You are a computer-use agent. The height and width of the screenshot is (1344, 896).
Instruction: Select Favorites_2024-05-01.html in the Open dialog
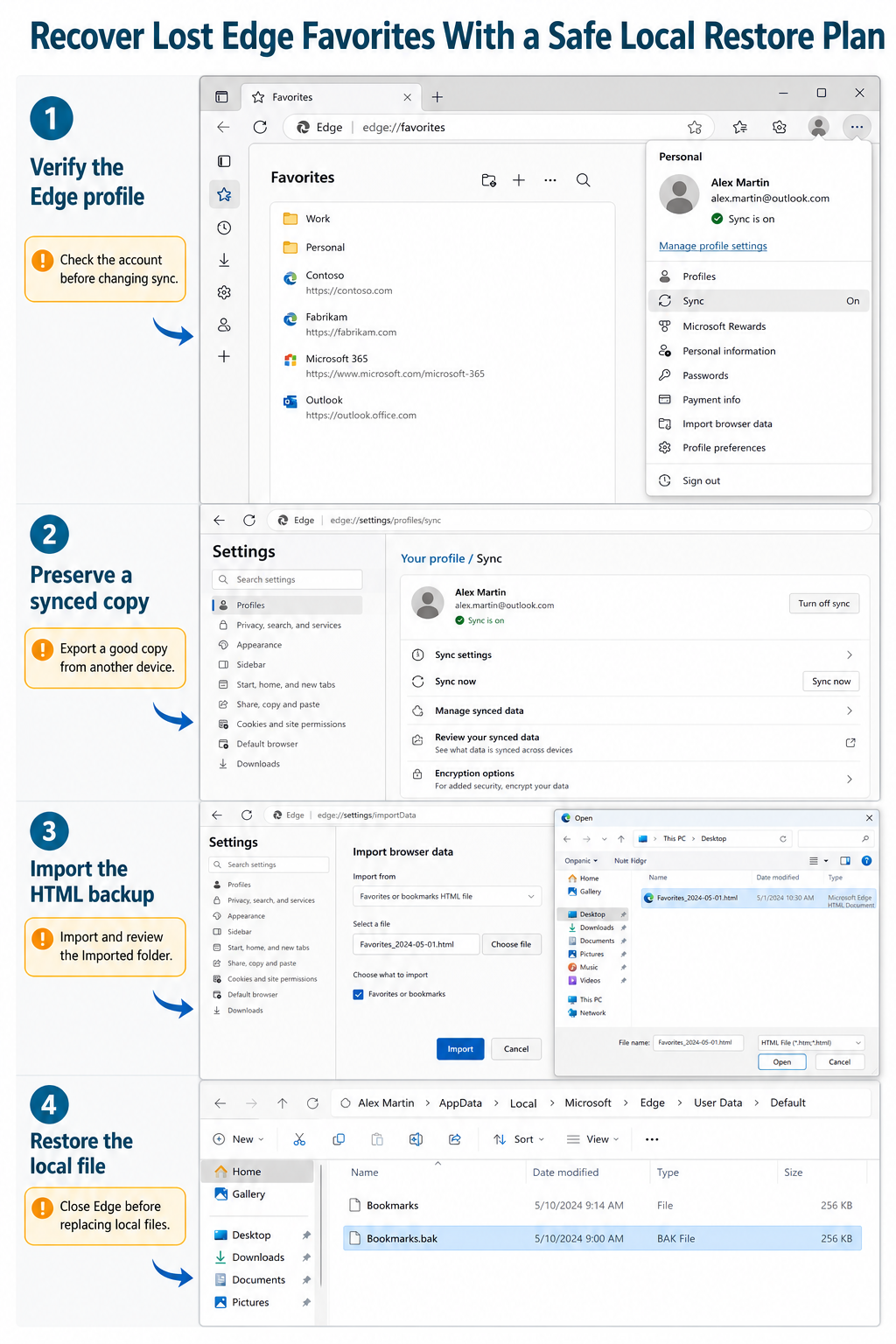click(x=758, y=898)
